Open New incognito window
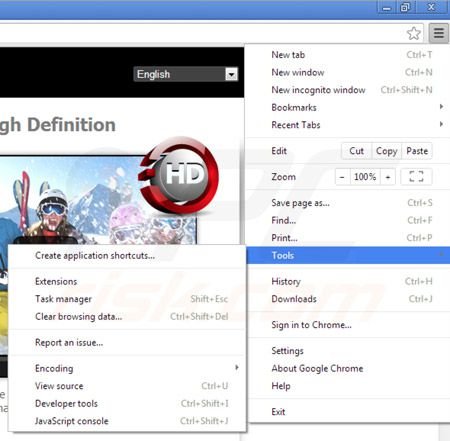This screenshot has width=450, height=441. click(x=348, y=90)
